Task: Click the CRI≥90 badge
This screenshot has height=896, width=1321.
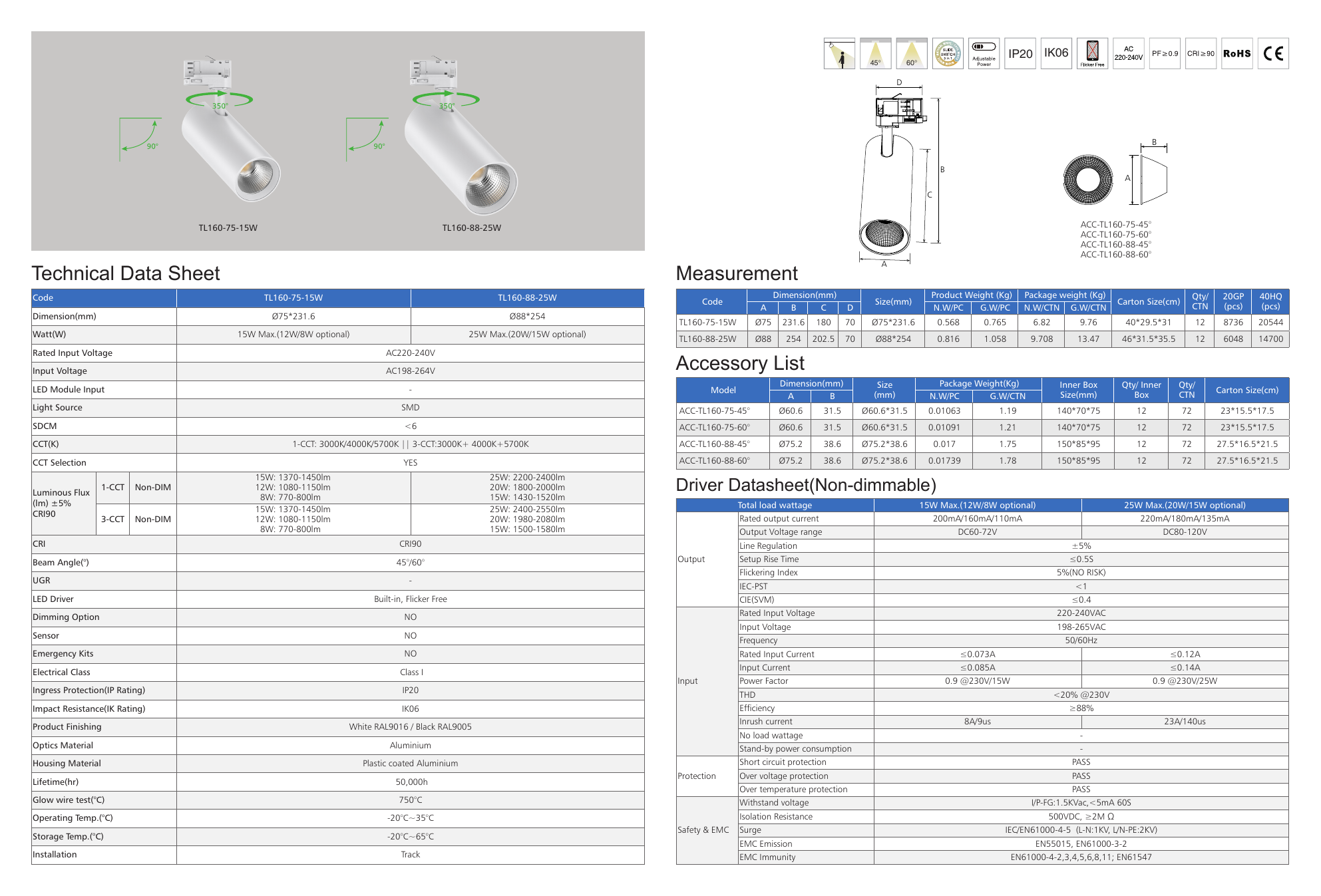Action: [x=1201, y=53]
